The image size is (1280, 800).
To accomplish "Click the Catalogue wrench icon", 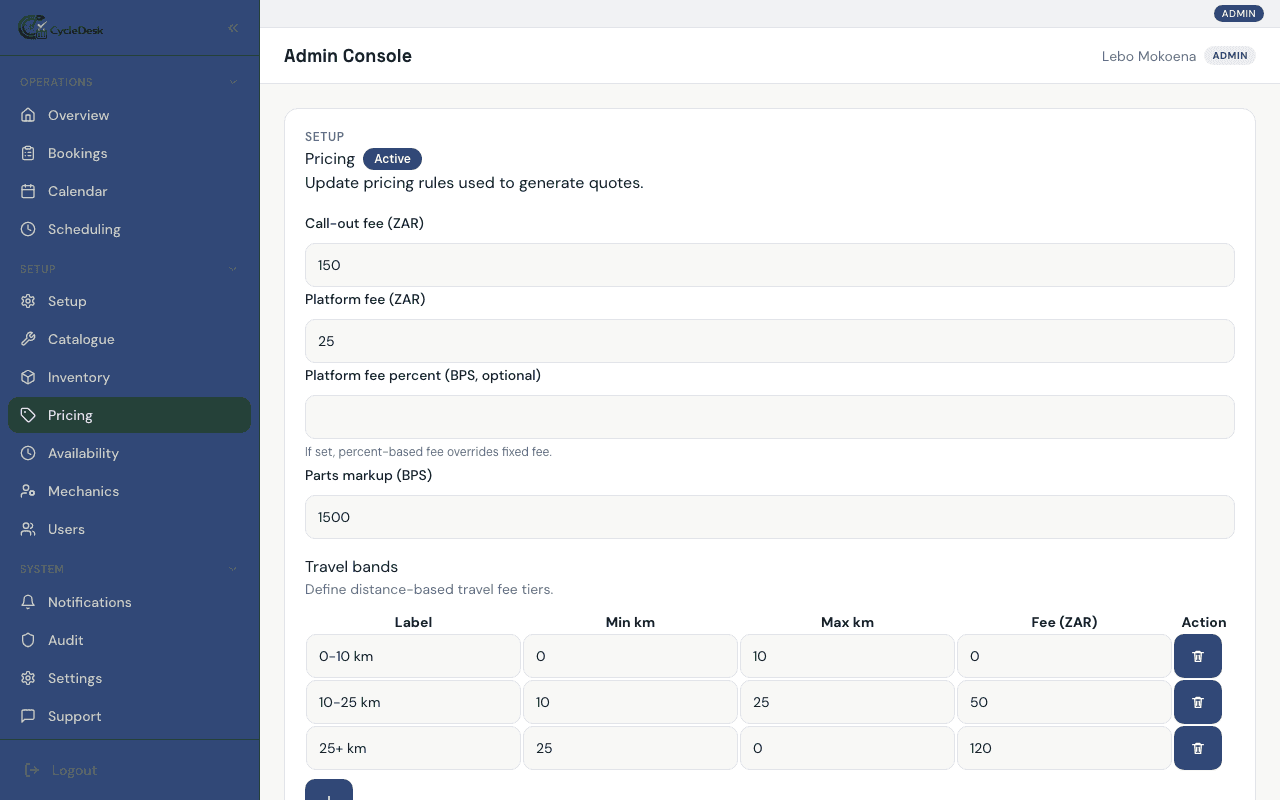I will tap(29, 339).
